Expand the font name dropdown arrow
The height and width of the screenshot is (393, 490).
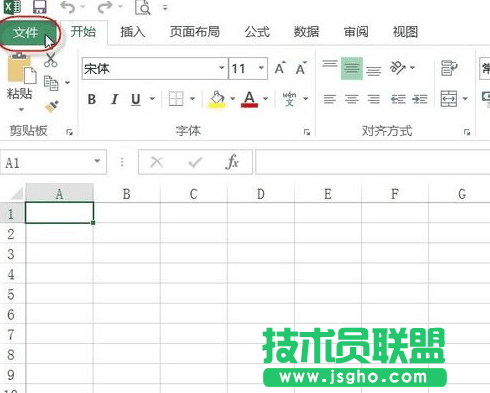222,68
